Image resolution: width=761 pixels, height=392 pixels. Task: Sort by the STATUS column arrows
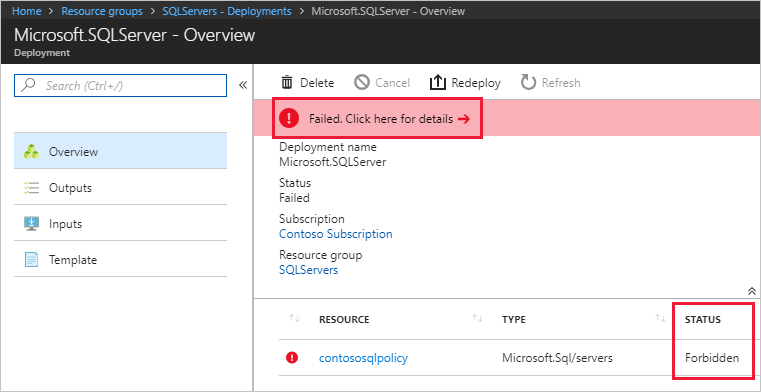(660, 318)
